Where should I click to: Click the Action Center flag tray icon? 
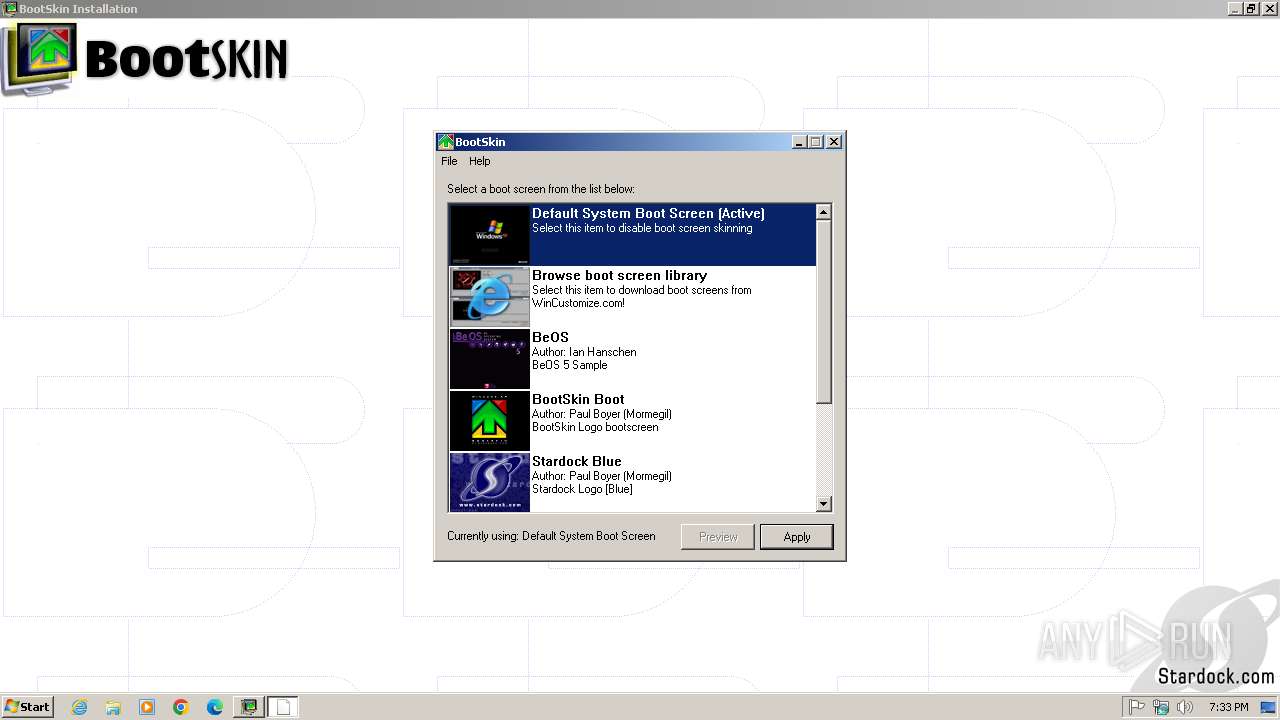click(1137, 707)
